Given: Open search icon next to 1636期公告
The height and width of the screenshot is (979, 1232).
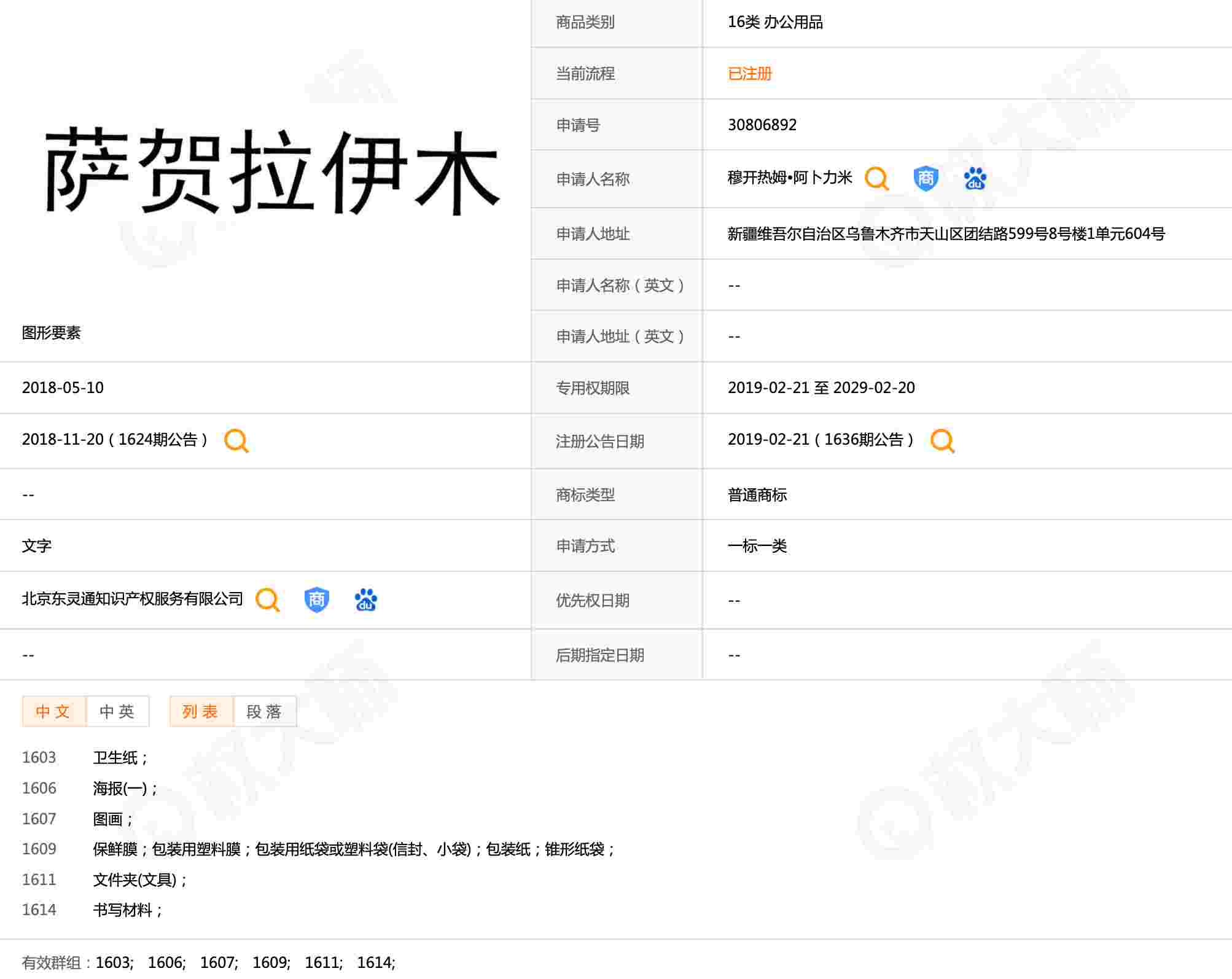Looking at the screenshot, I should coord(942,440).
